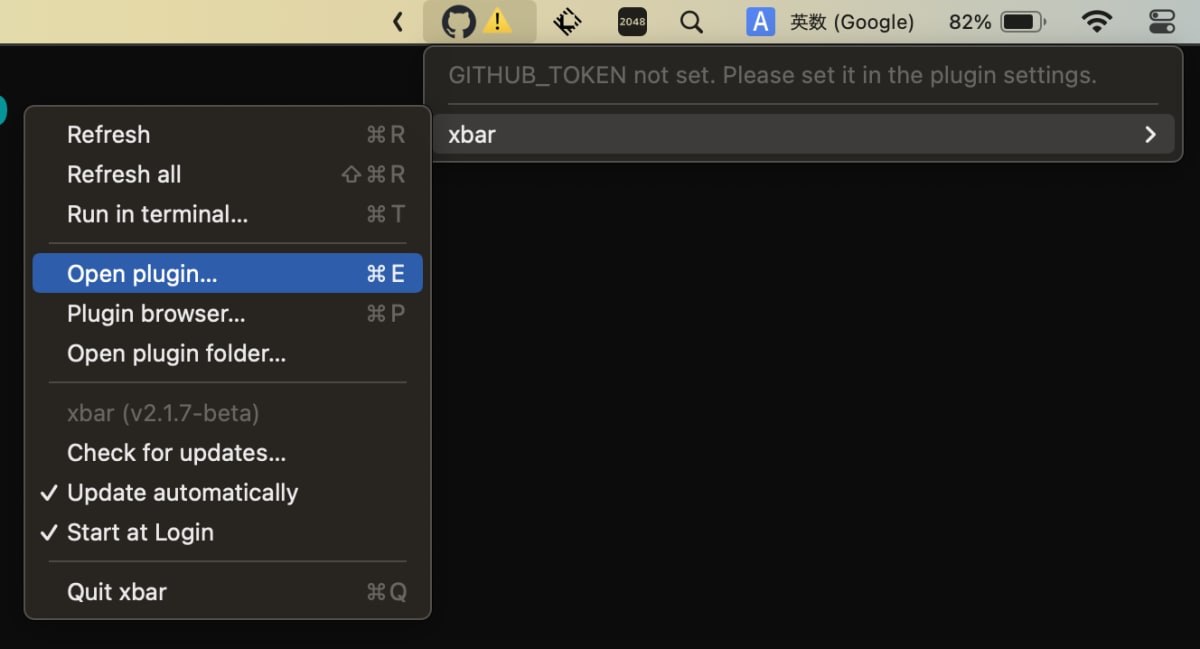This screenshot has height=649, width=1200.
Task: Click the GITHUB_TOKEN not set message
Action: click(x=772, y=75)
